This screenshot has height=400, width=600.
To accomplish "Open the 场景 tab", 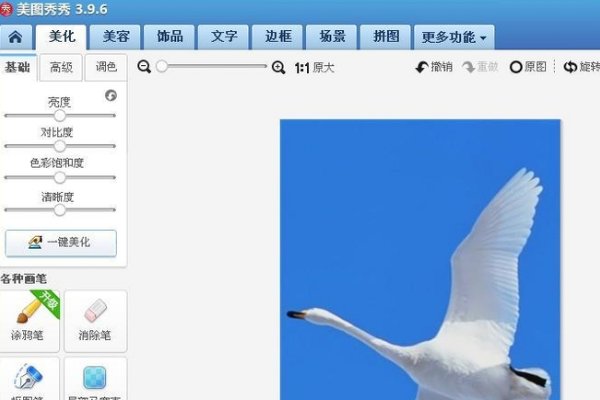I will pyautogui.click(x=332, y=37).
